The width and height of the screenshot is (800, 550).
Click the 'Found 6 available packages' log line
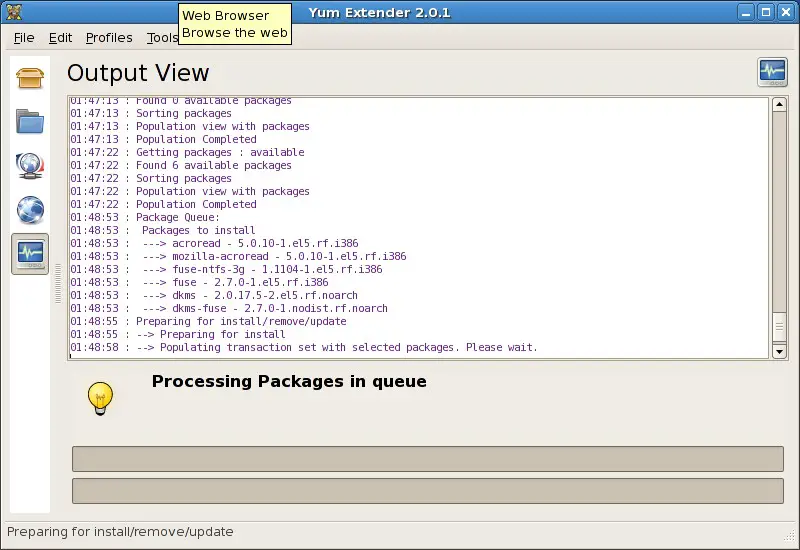click(181, 165)
